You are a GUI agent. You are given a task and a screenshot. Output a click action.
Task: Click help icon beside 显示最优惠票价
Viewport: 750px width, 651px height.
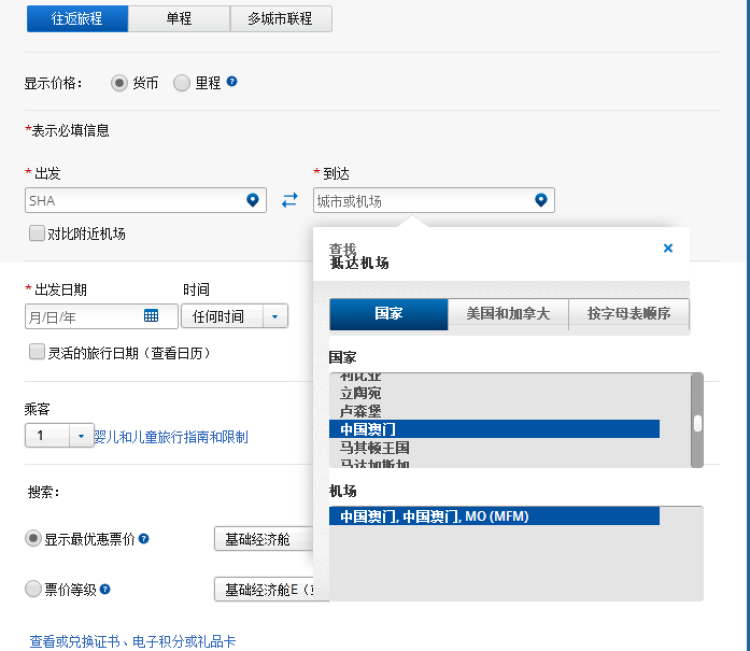144,539
